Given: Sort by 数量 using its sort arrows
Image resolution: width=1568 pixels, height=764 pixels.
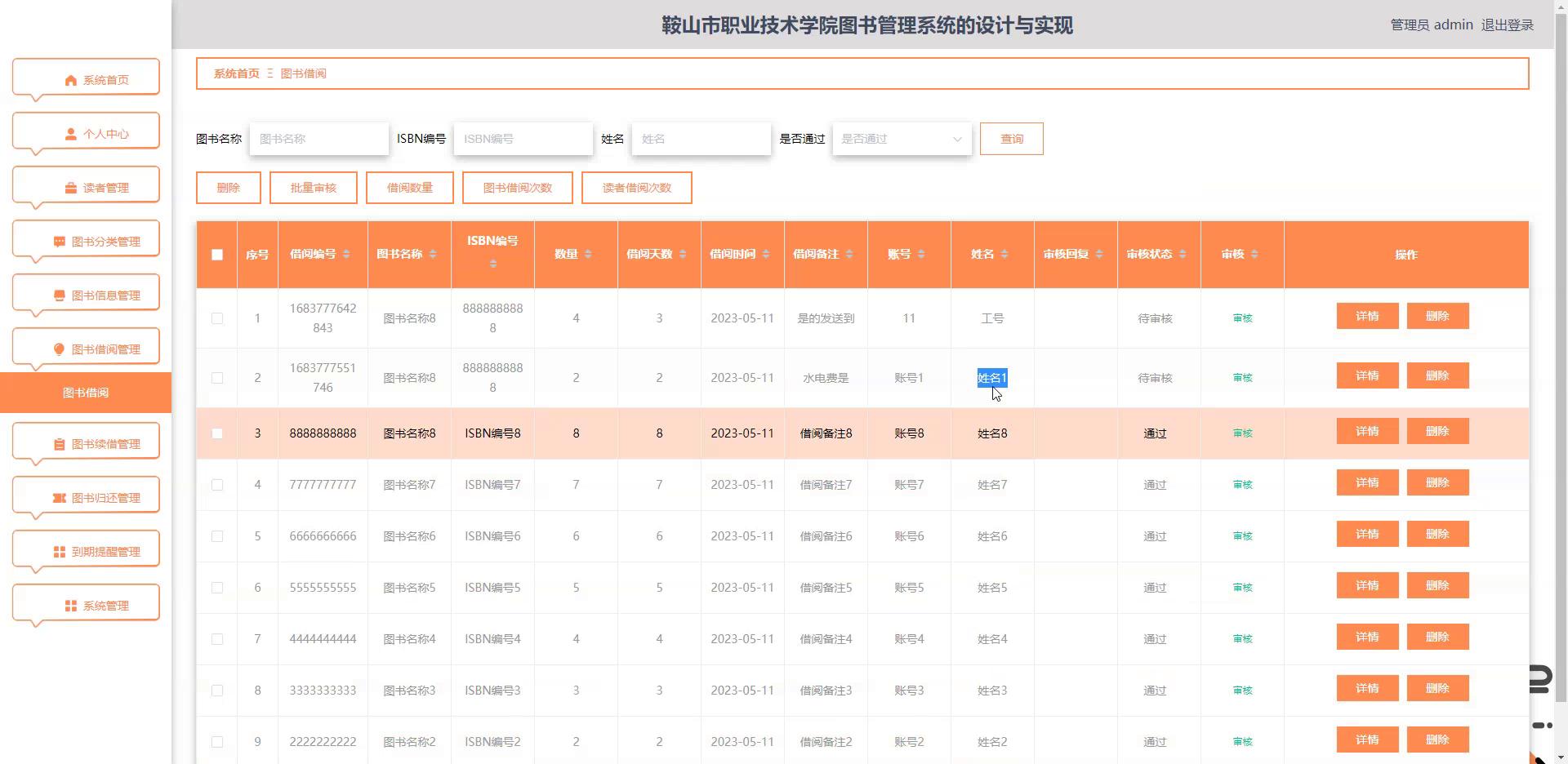Looking at the screenshot, I should (x=588, y=255).
